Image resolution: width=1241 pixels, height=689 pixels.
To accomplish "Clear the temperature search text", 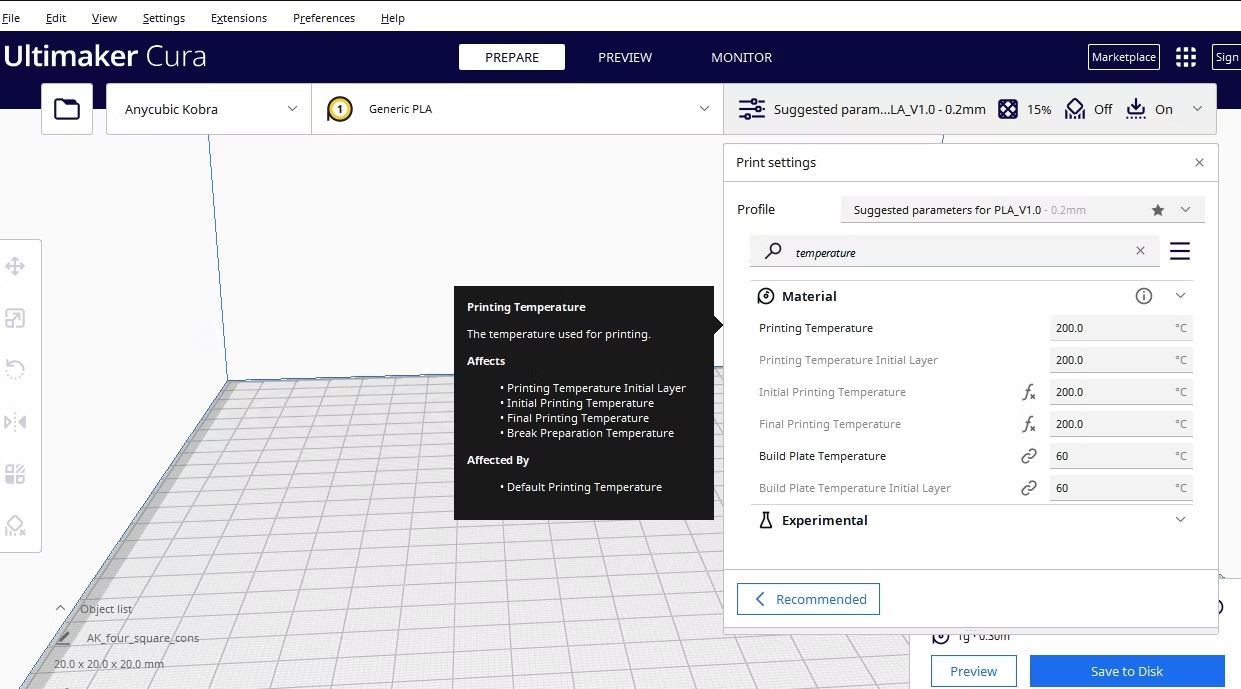I will [x=1140, y=251].
